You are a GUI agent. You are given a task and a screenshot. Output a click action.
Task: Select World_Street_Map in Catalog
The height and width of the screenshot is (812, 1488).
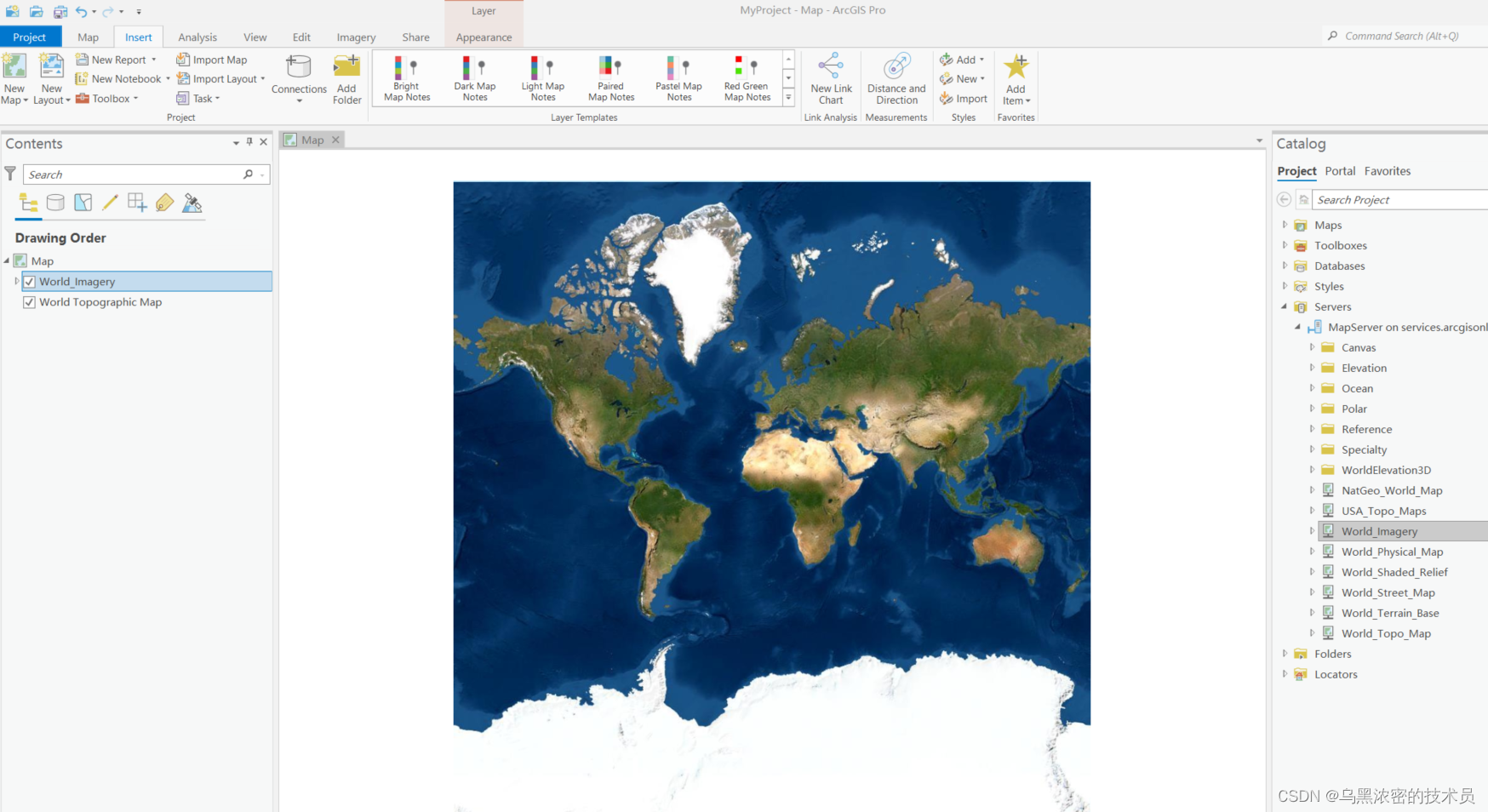(1388, 592)
